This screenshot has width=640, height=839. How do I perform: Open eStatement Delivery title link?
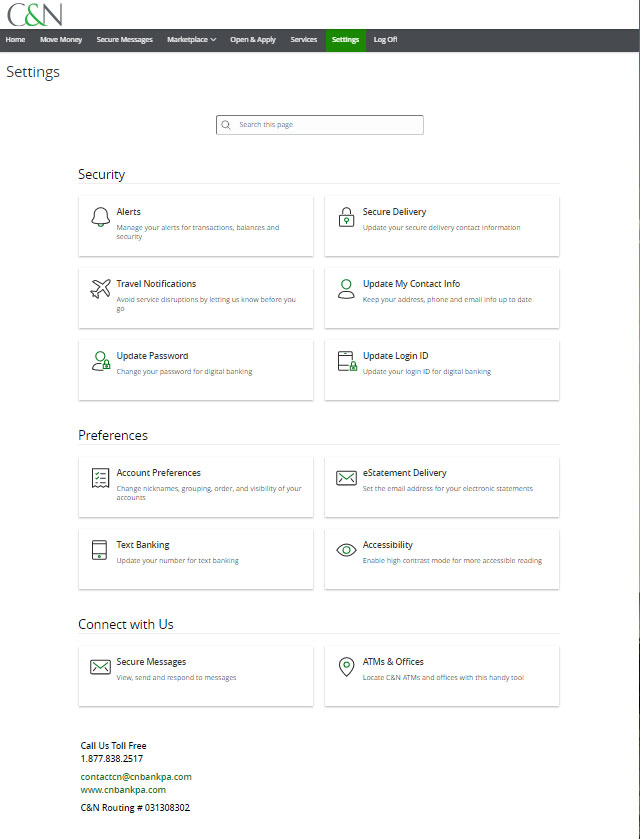pos(405,472)
